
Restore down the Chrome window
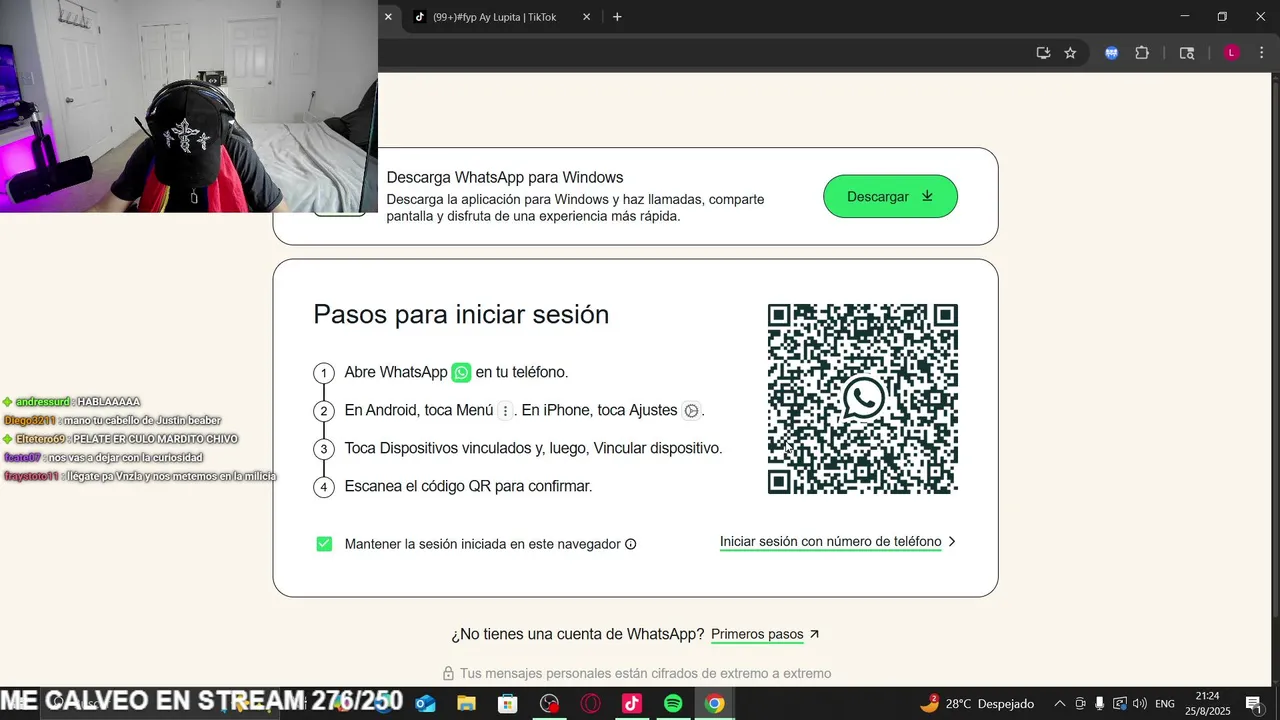pos(1222,17)
